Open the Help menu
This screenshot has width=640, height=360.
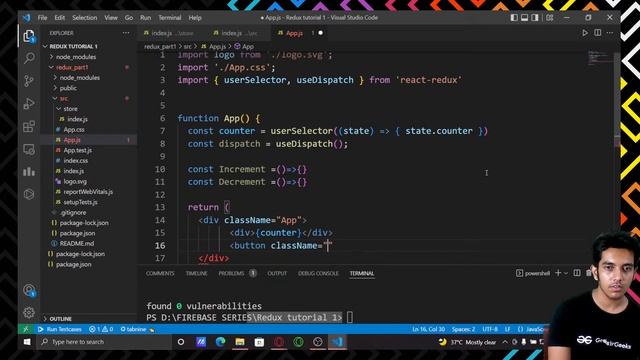tap(195, 18)
